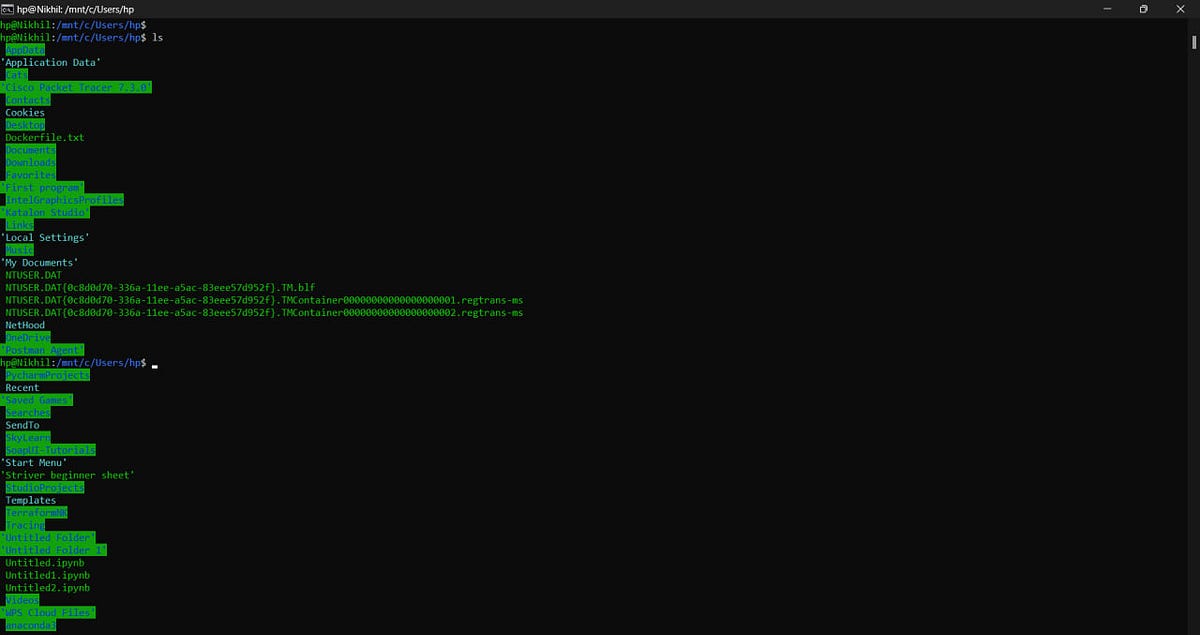
Task: Select the 'TerraformWk' directory
Action: coord(37,512)
